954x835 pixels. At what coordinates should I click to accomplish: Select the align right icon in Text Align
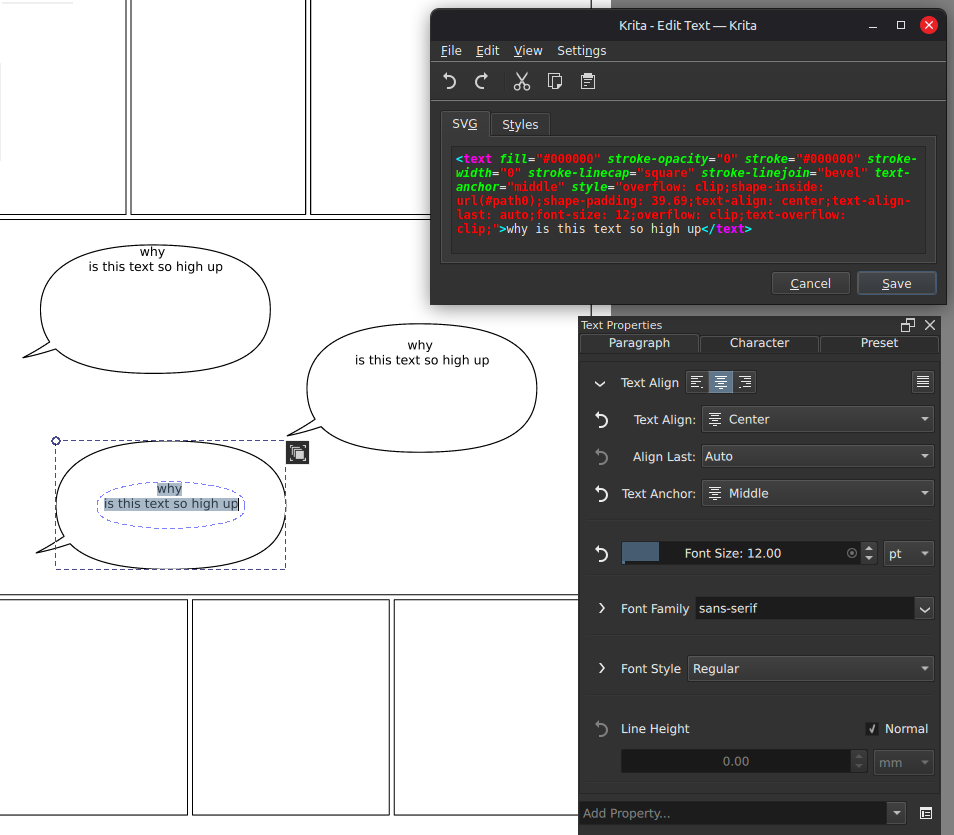tap(744, 382)
